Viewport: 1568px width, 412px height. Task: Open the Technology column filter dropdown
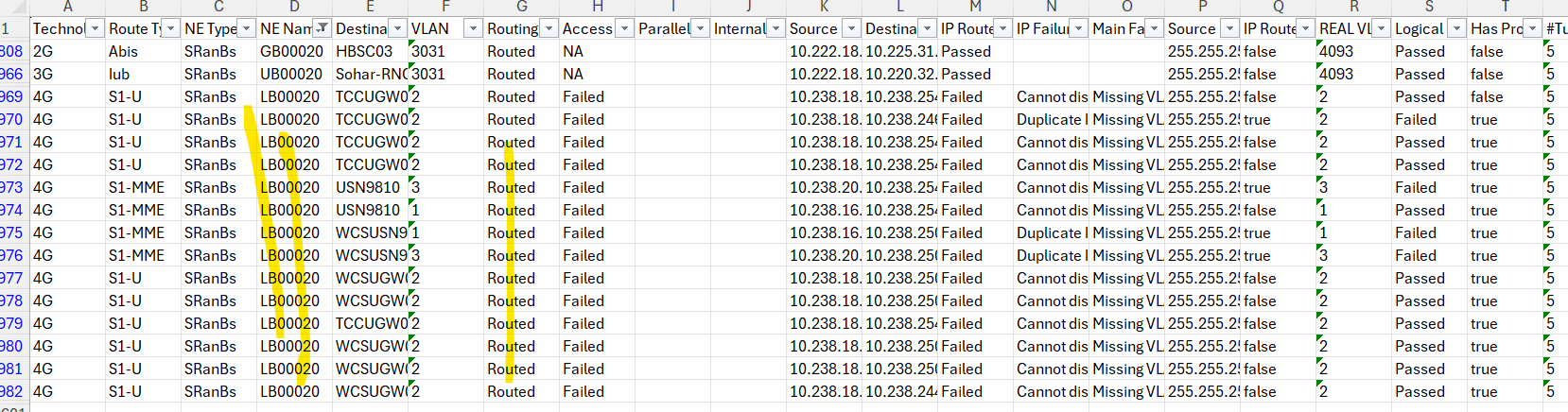[x=95, y=28]
